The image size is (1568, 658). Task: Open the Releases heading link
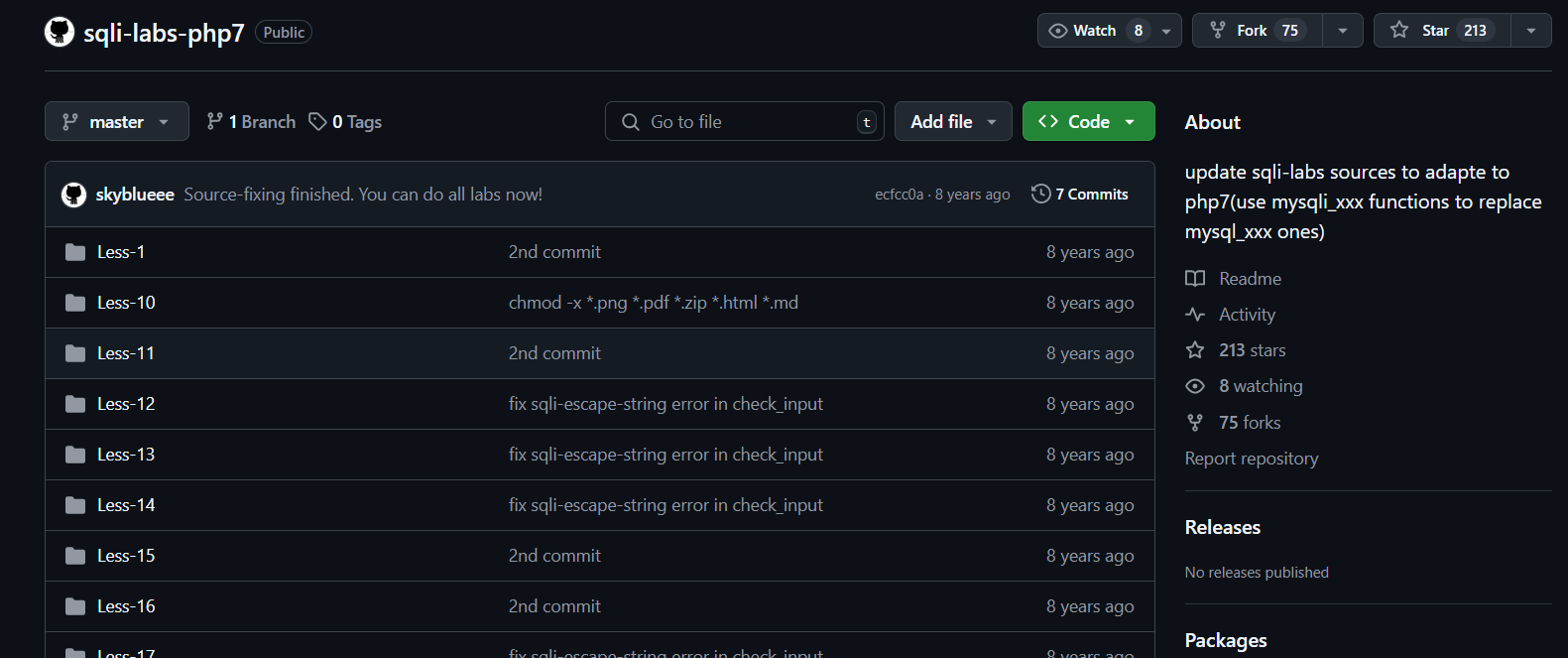click(x=1223, y=527)
